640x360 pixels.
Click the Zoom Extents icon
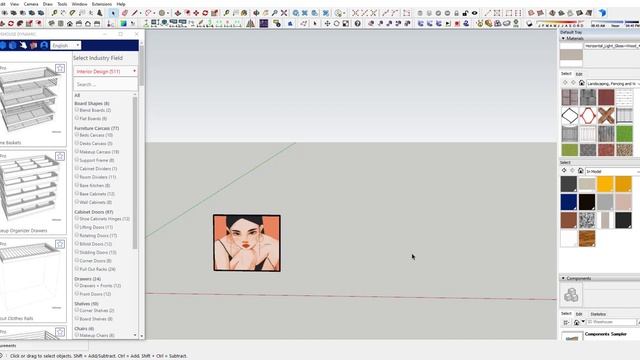[284, 13]
